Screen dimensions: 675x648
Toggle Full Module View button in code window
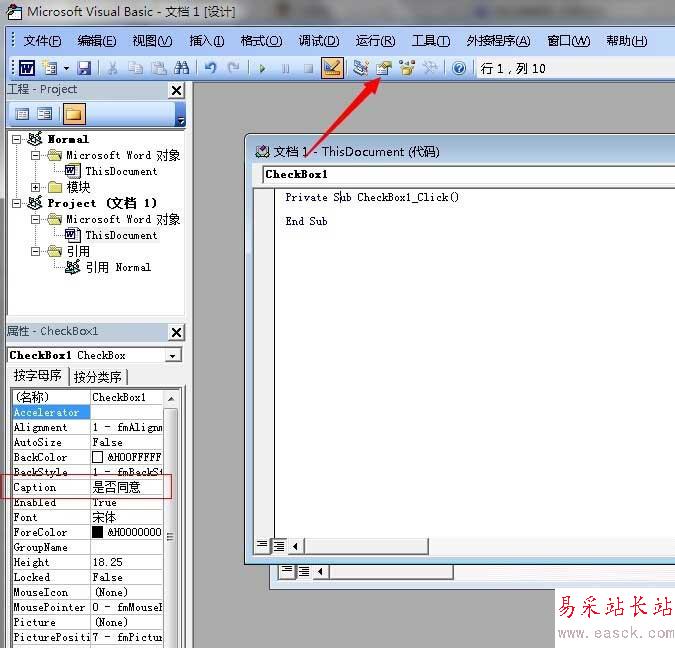279,546
